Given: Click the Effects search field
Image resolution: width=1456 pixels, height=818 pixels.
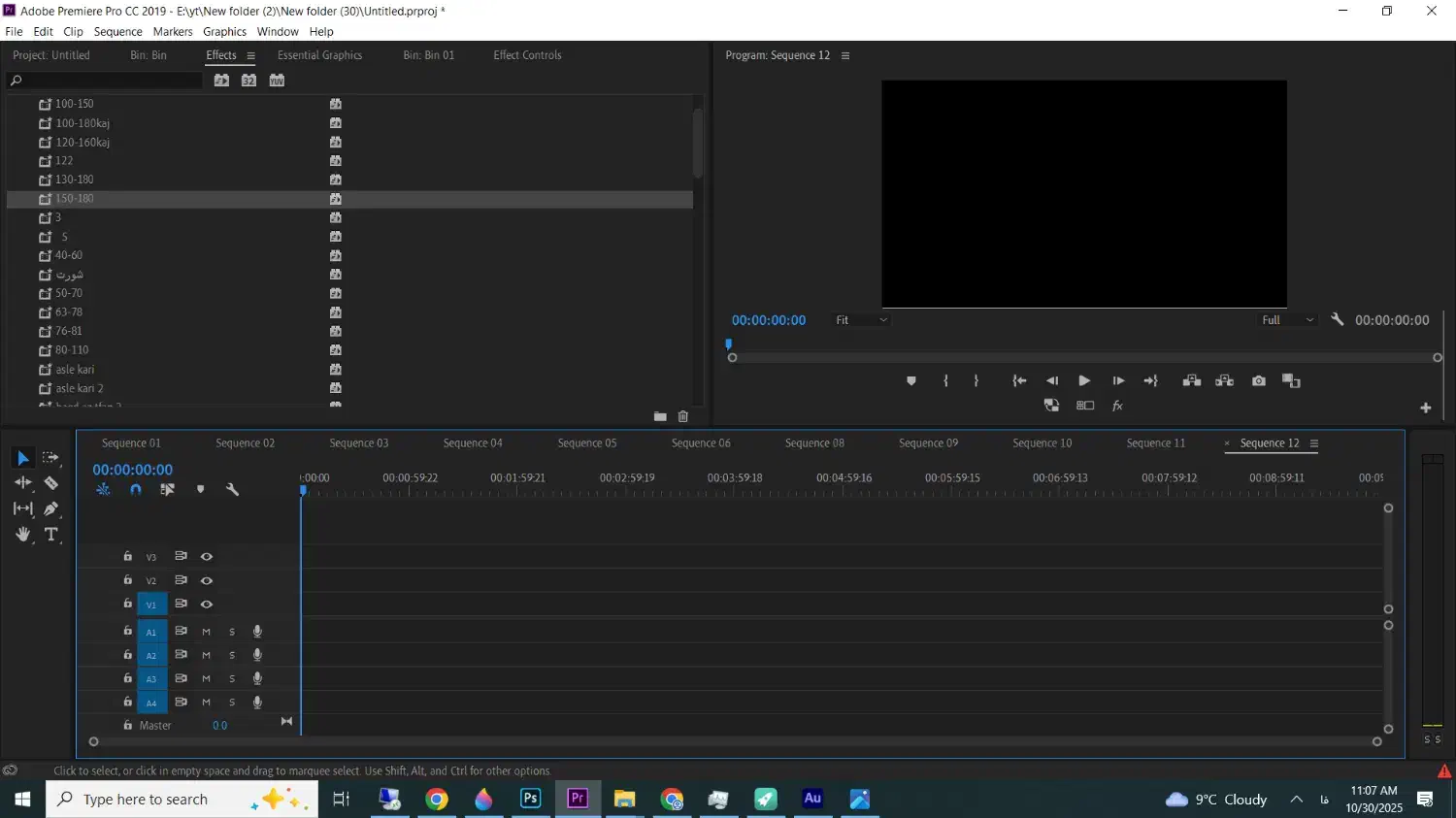Looking at the screenshot, I should coord(107,81).
